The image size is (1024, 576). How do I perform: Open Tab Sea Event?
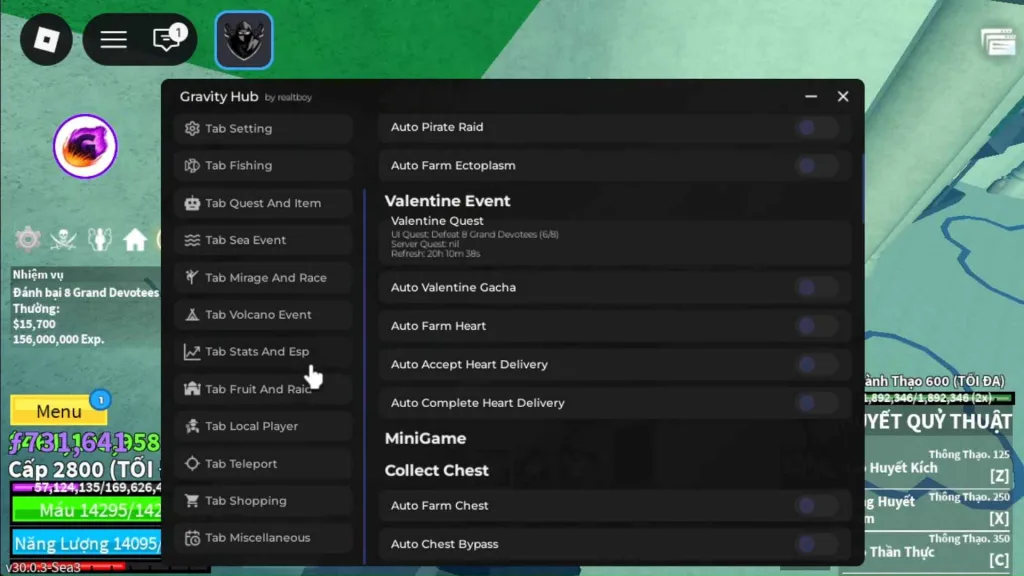pyautogui.click(x=264, y=240)
